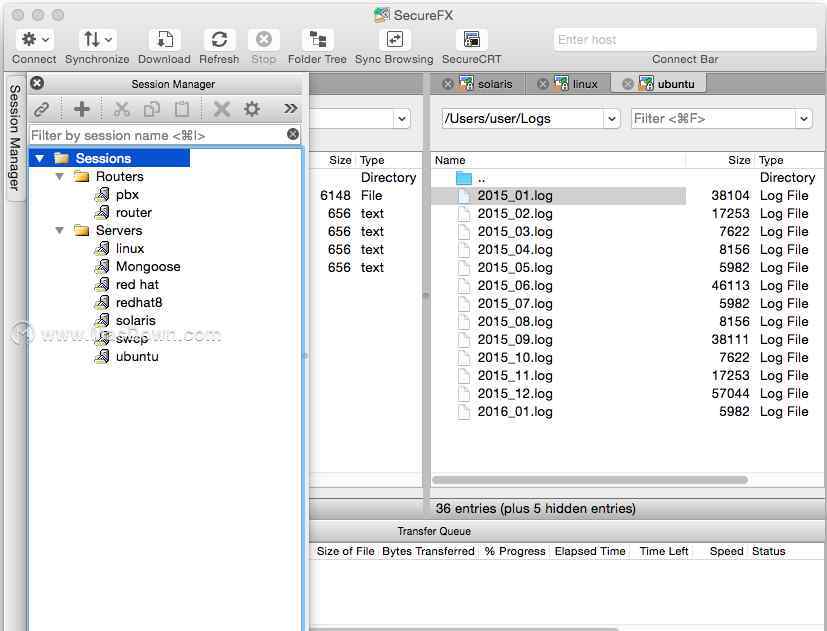Click the Synchronize toolbar icon
Image resolution: width=827 pixels, height=631 pixels.
tap(92, 40)
